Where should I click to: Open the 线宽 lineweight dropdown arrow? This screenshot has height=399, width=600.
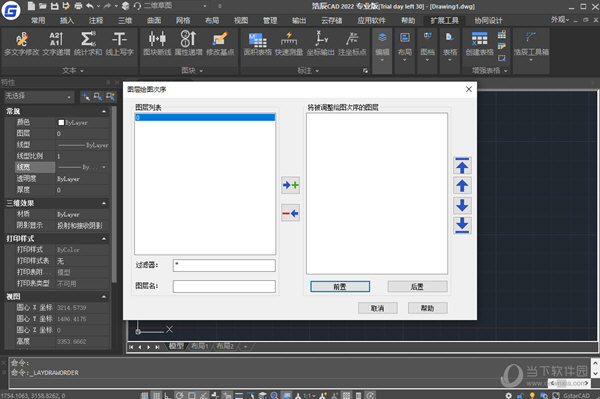(104, 167)
